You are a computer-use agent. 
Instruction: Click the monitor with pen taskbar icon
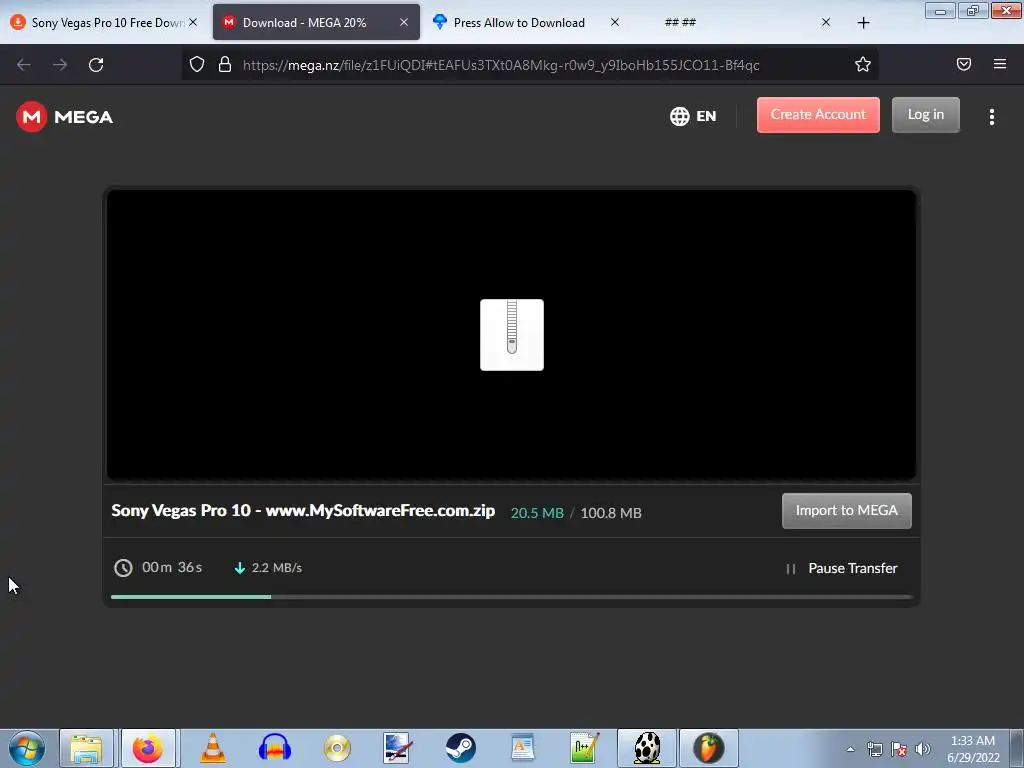coord(398,748)
